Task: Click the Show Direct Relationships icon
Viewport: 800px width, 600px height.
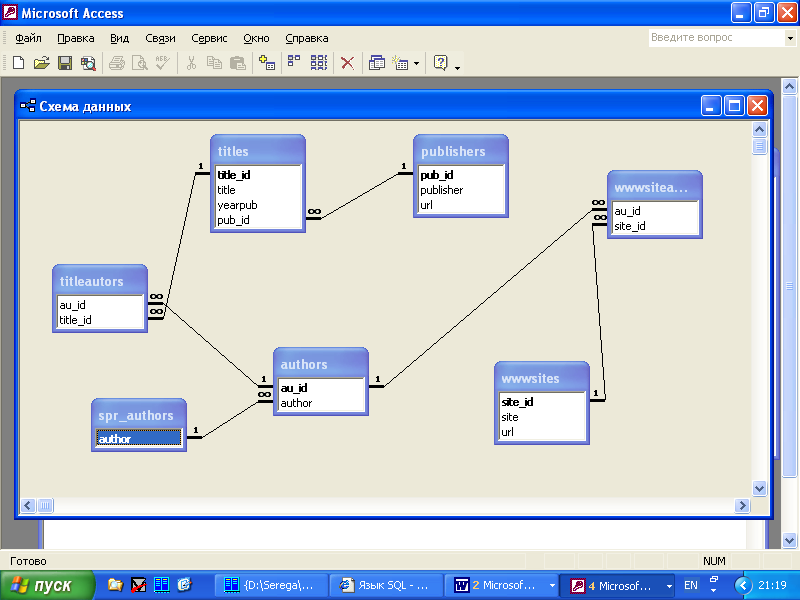Action: coord(294,63)
